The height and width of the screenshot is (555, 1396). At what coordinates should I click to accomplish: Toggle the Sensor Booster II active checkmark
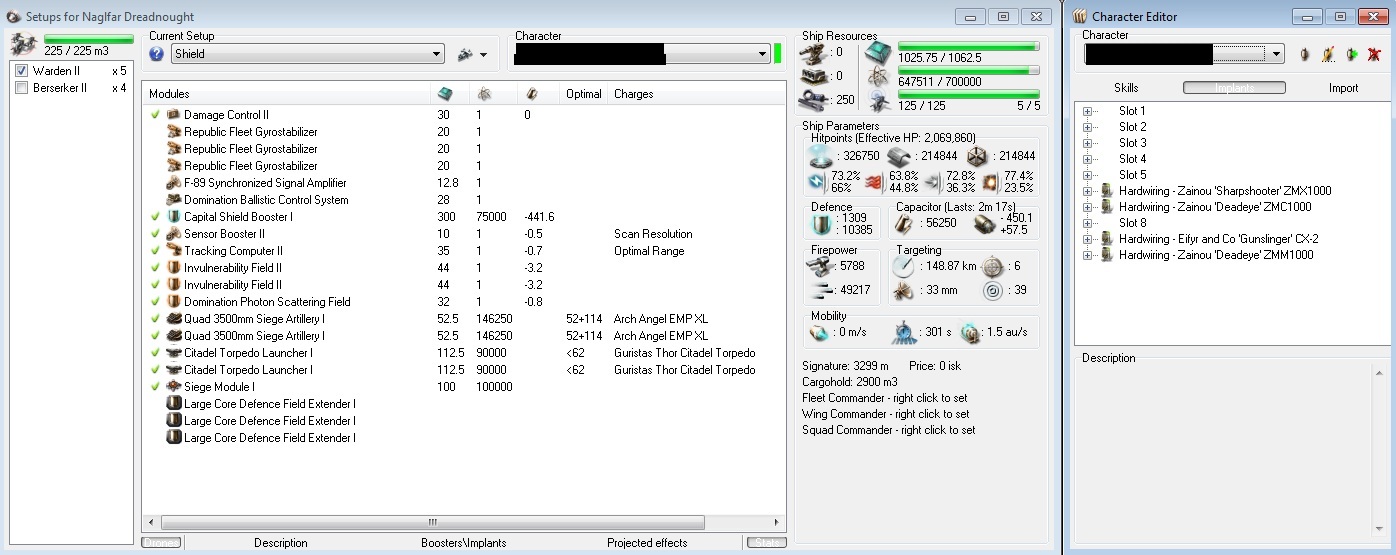click(x=155, y=234)
